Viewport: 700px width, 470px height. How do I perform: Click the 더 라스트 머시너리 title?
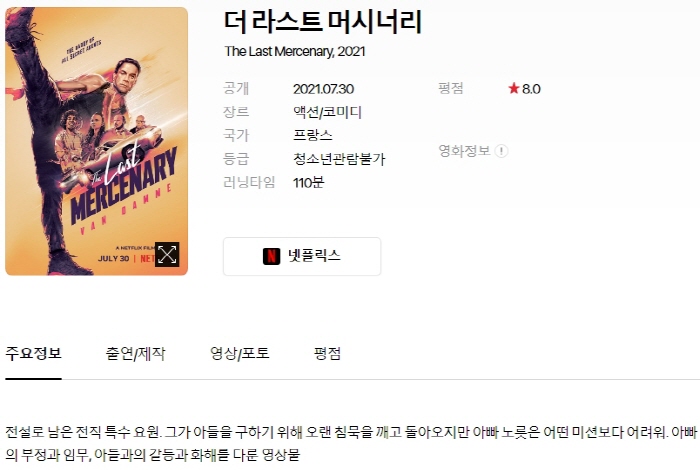click(323, 22)
